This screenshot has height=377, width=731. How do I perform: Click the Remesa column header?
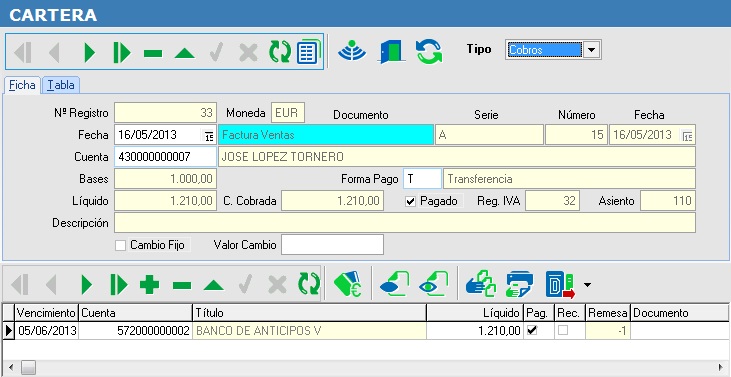(608, 313)
